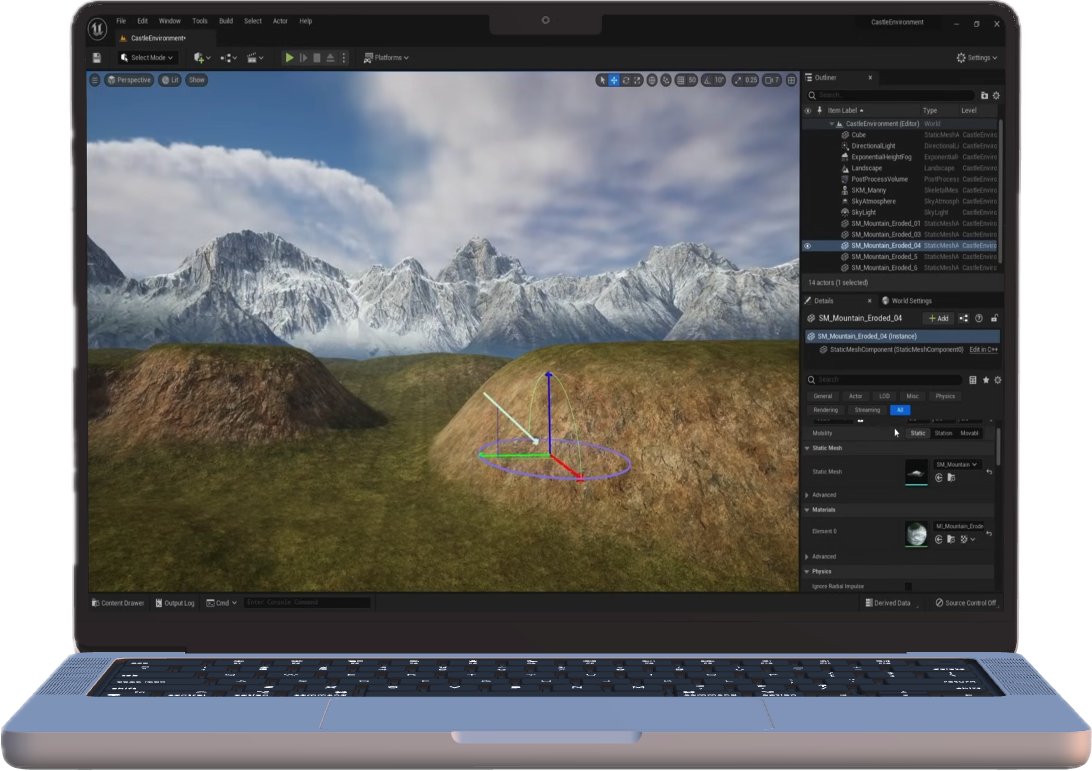Screen dimensions: 1092x771
Task: Open the Platforms dropdown
Action: point(386,58)
